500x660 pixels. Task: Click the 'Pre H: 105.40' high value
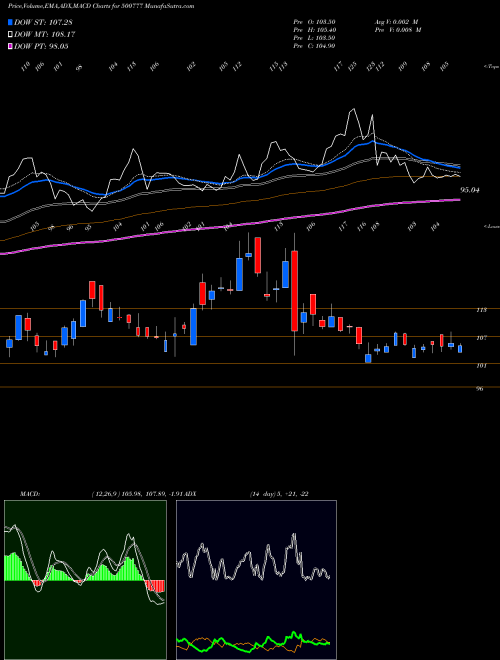314,30
